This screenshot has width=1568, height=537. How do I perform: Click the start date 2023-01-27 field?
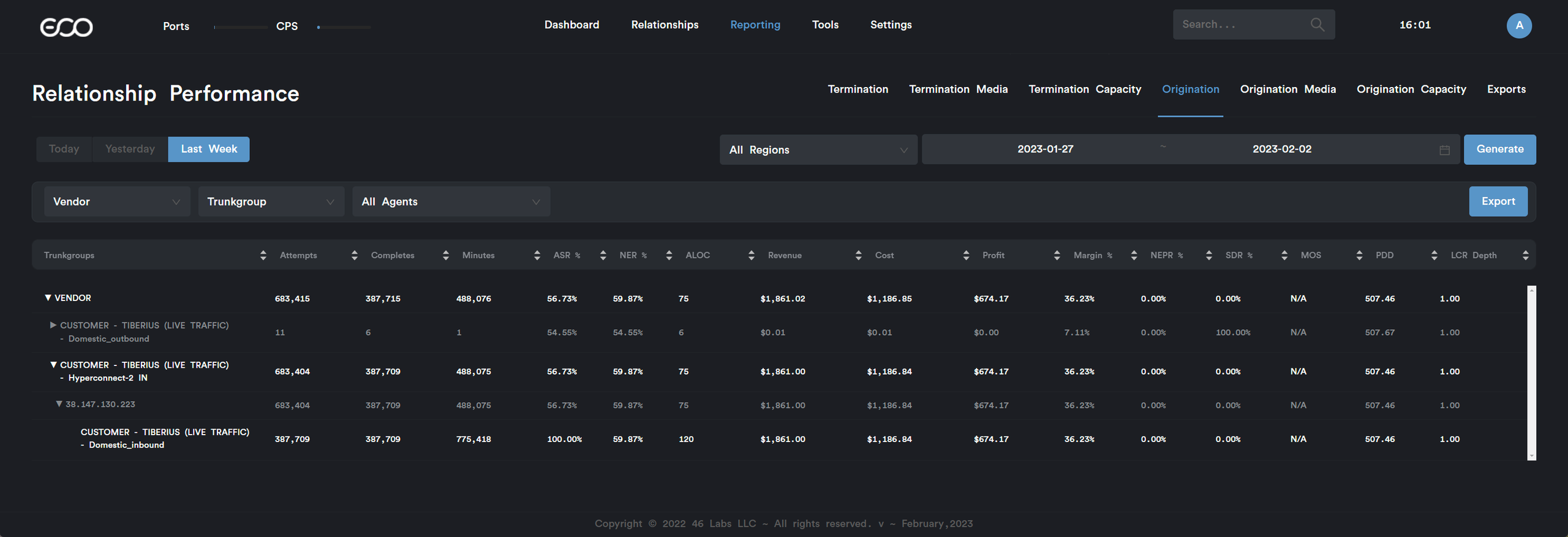(1045, 149)
